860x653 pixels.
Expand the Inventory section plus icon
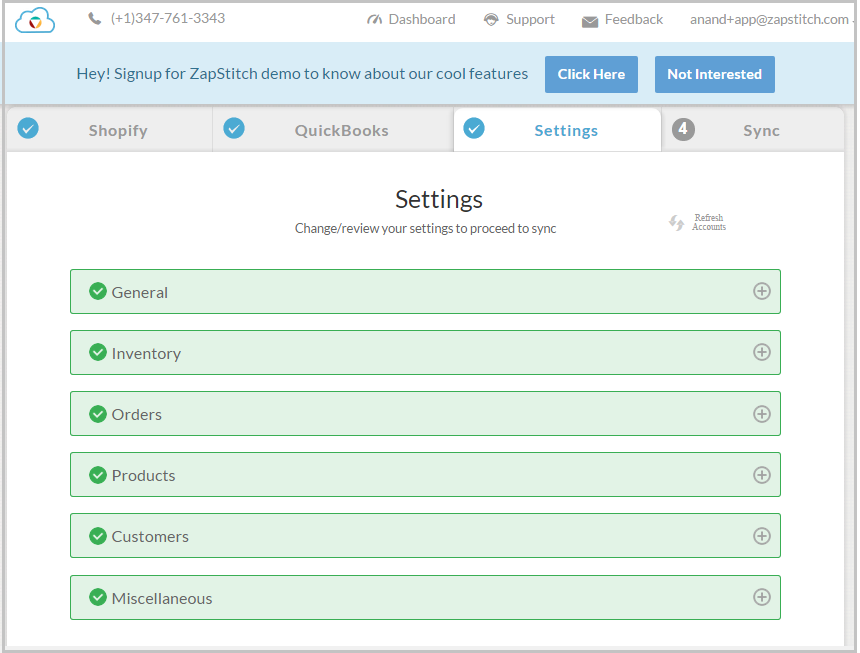(761, 352)
